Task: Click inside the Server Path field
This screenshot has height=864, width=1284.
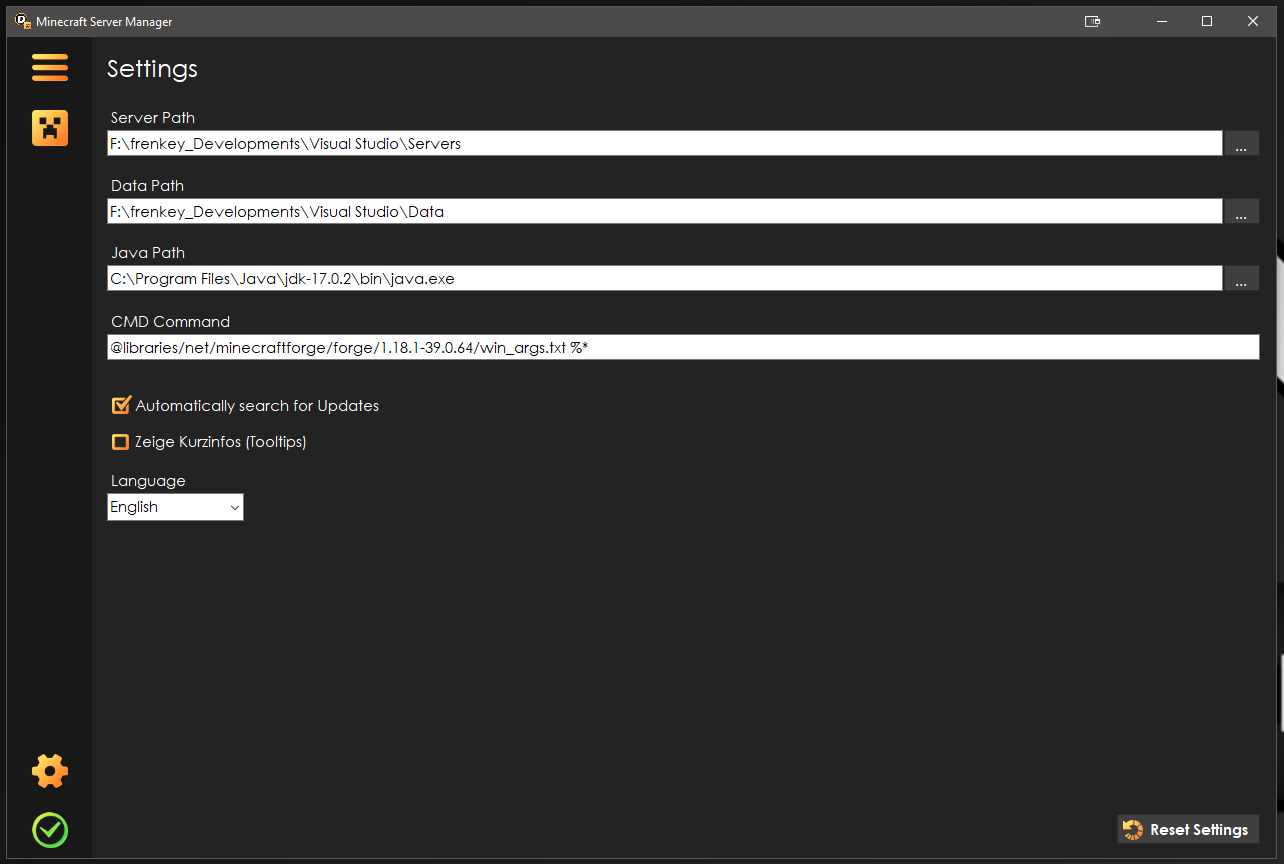Action: tap(600, 143)
